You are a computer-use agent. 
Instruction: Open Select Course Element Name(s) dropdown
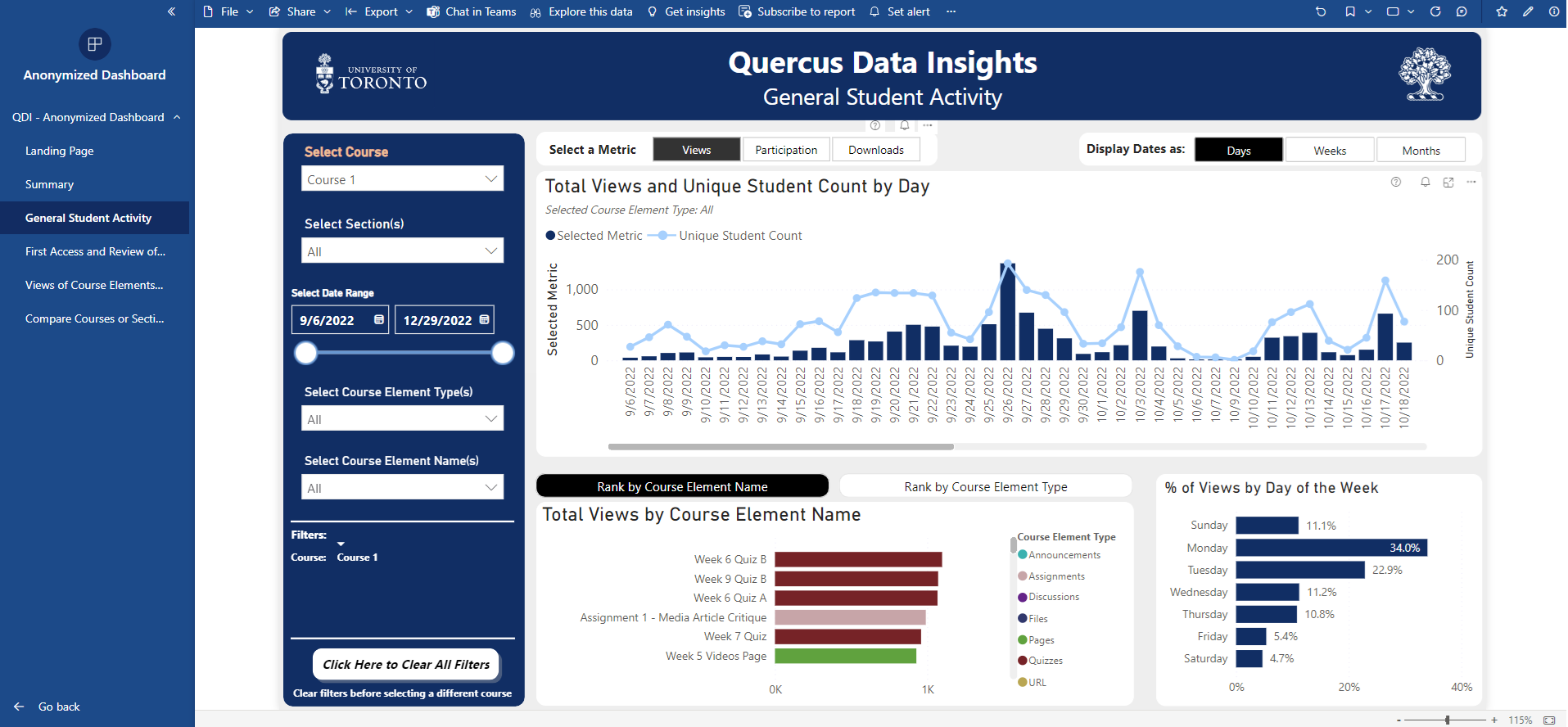tap(402, 488)
